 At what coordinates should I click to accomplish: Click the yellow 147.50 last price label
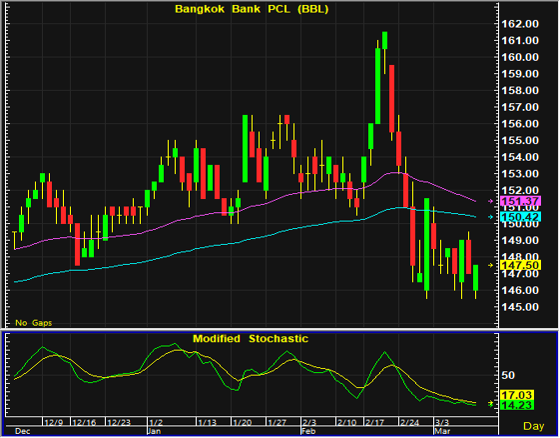[521, 265]
